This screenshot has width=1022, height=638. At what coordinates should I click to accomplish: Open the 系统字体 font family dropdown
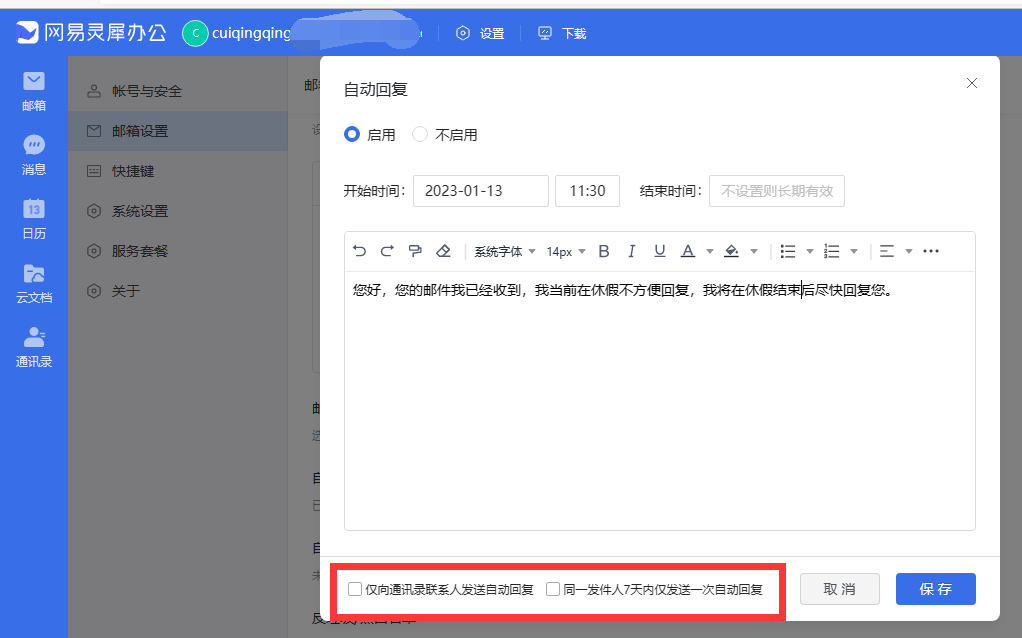[x=504, y=252]
